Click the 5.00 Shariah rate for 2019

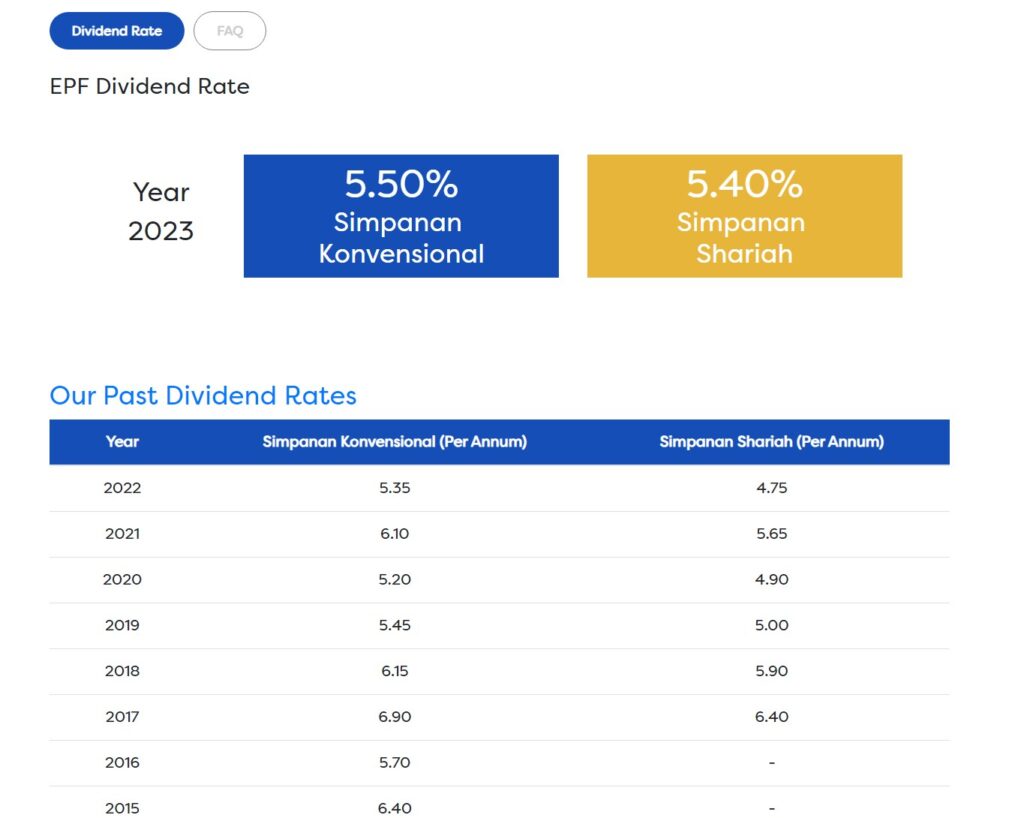[x=771, y=625]
